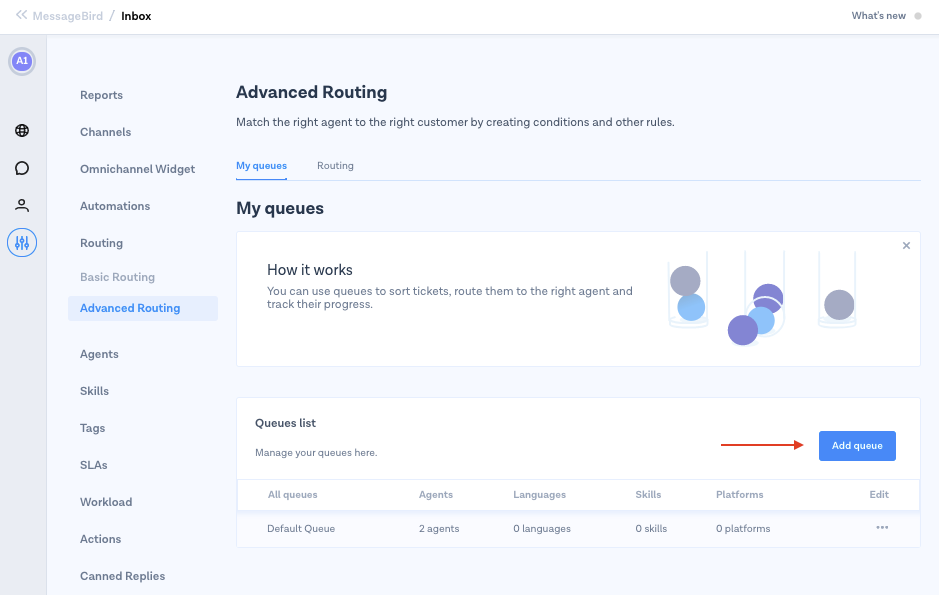Image resolution: width=939 pixels, height=595 pixels.
Task: Open the chat bubble conversations icon
Action: [22, 168]
